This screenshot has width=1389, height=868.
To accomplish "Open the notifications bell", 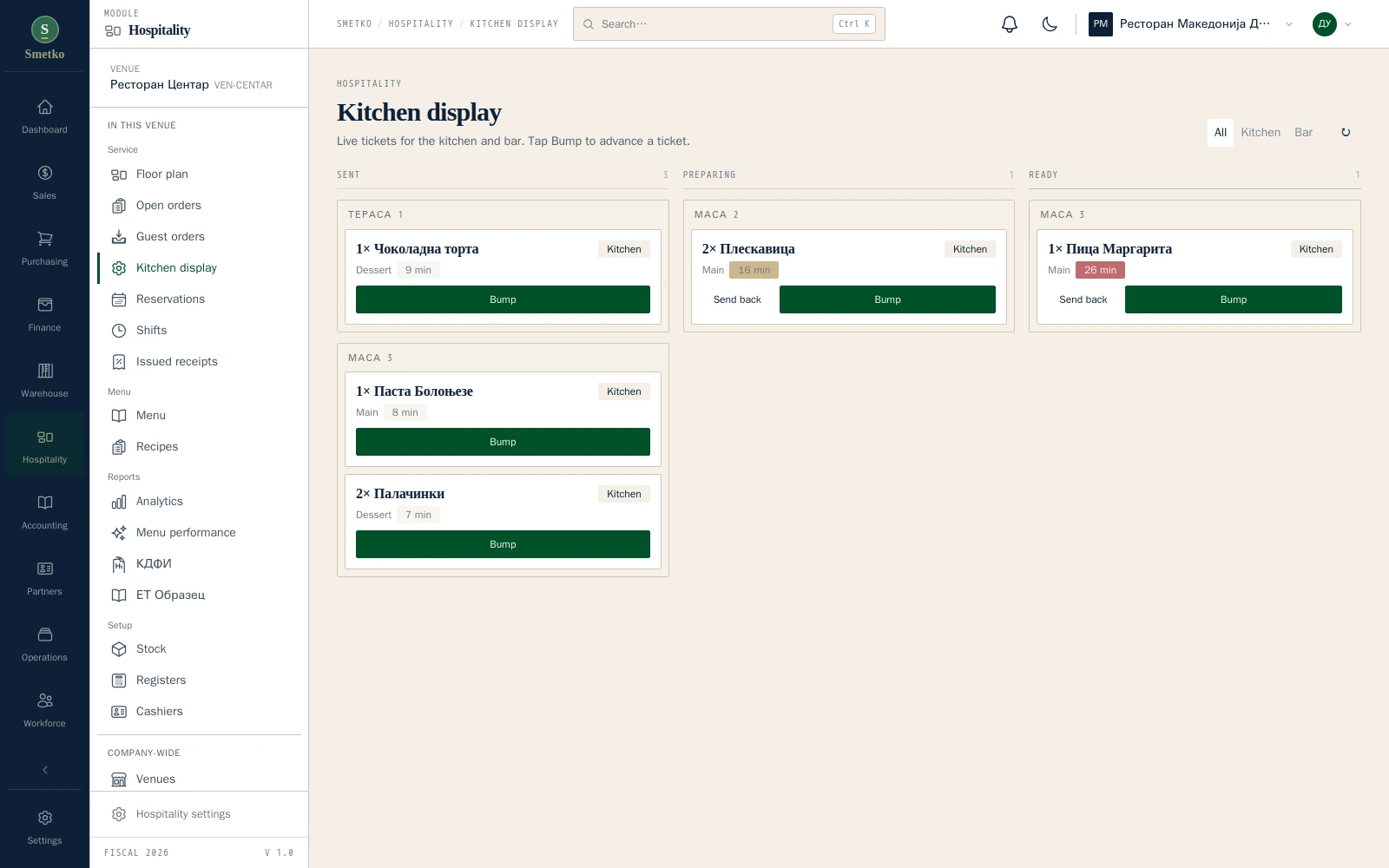I will (x=1010, y=24).
